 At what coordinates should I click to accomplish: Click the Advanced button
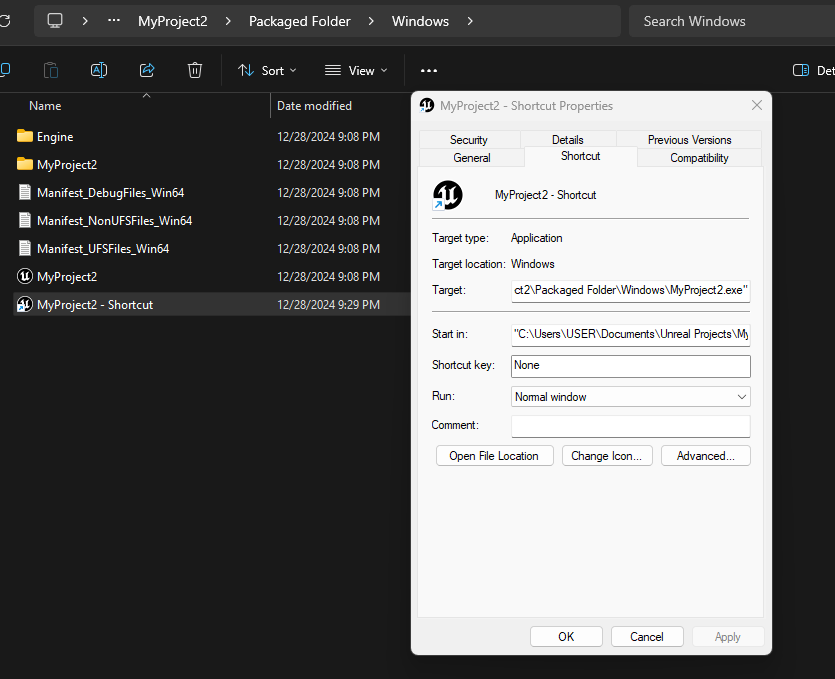[705, 456]
